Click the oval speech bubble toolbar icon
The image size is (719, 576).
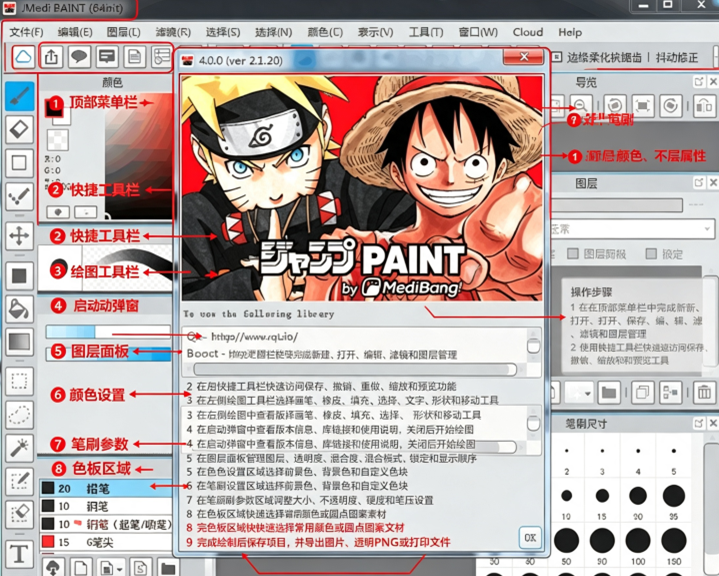79,57
